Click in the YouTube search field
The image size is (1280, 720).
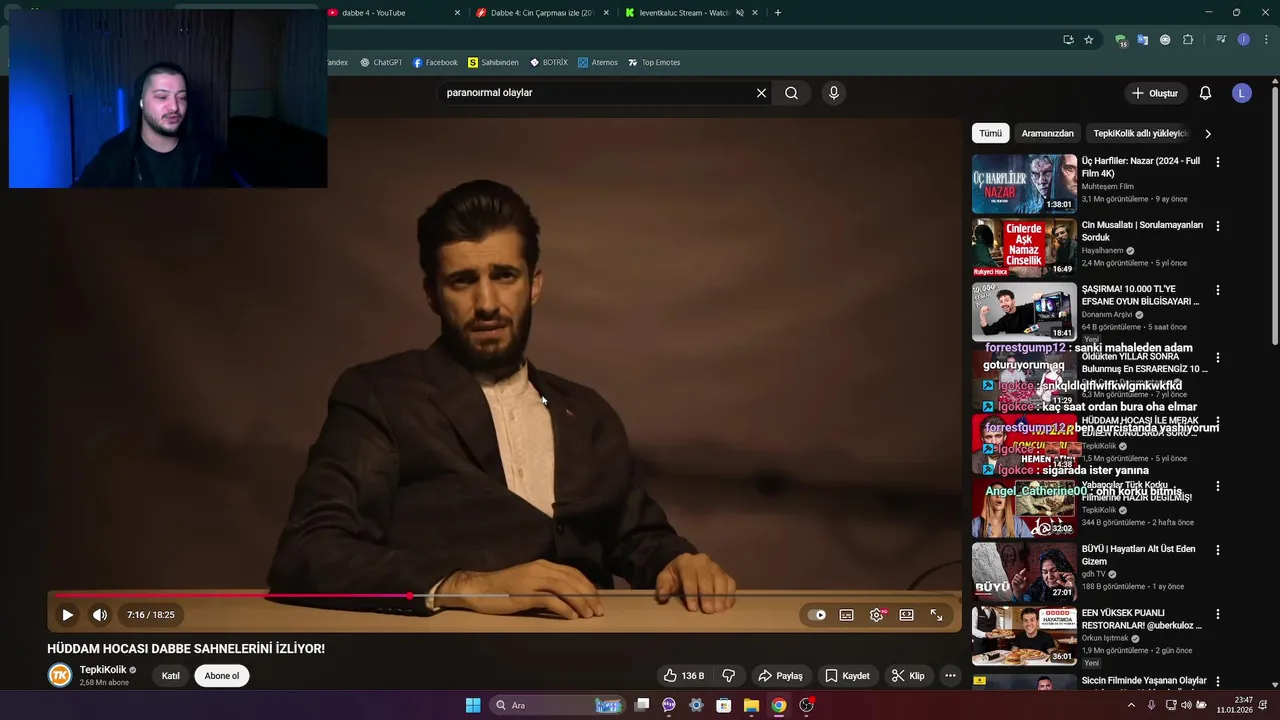pos(595,93)
